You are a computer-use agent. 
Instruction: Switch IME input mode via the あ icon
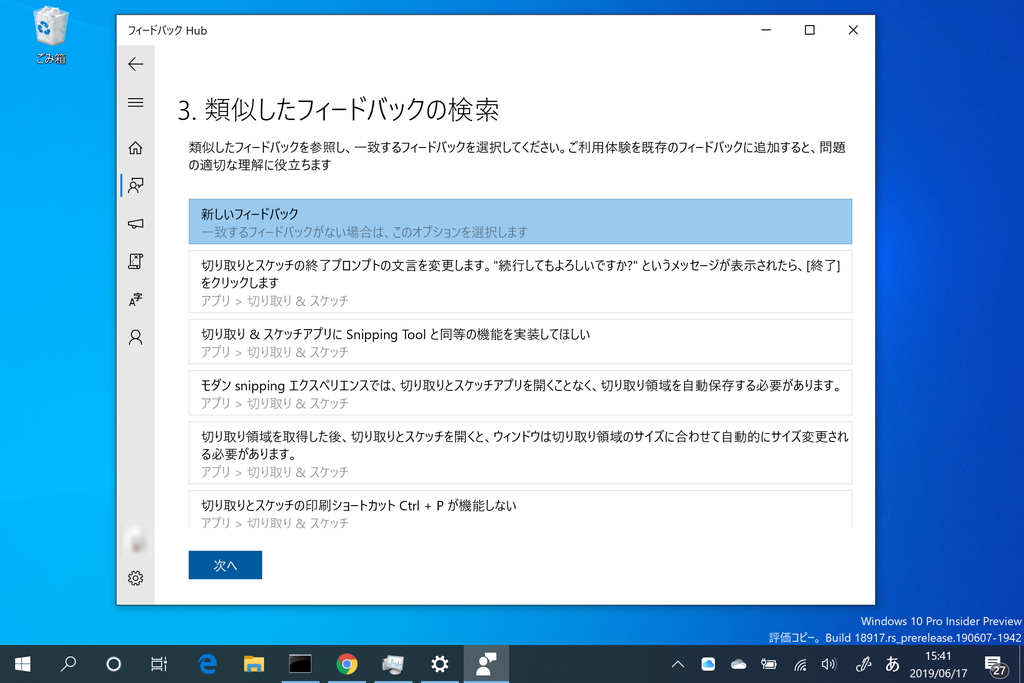point(891,663)
